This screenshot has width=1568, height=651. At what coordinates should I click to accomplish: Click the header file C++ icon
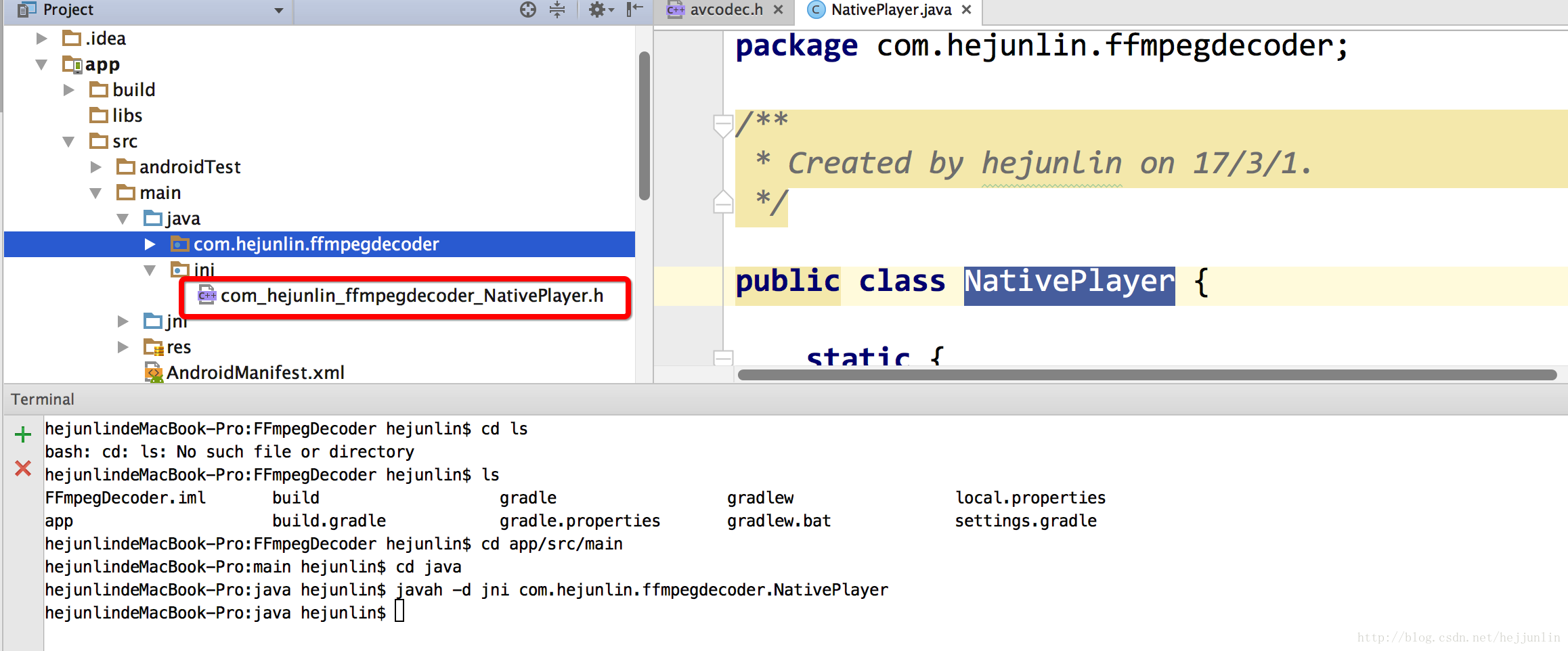click(207, 295)
